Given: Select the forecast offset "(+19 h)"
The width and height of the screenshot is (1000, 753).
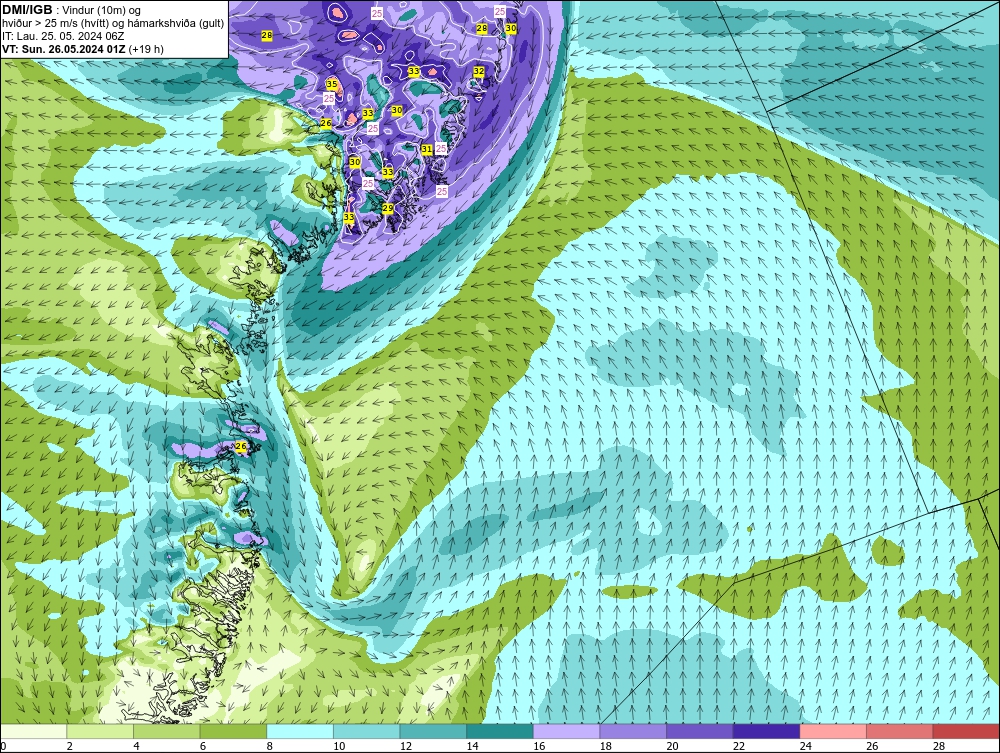Looking at the screenshot, I should coord(146,49).
